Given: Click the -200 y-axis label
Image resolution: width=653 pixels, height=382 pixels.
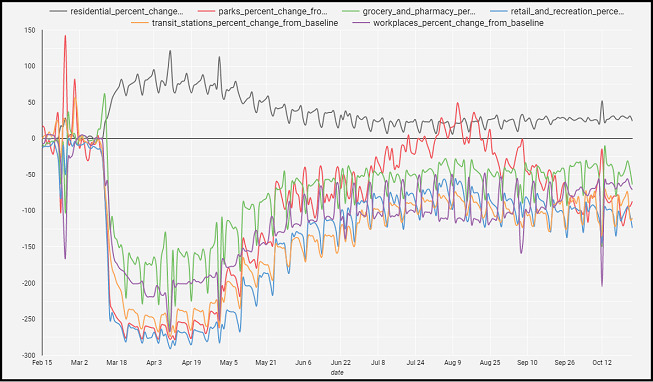Looking at the screenshot, I should pos(29,283).
